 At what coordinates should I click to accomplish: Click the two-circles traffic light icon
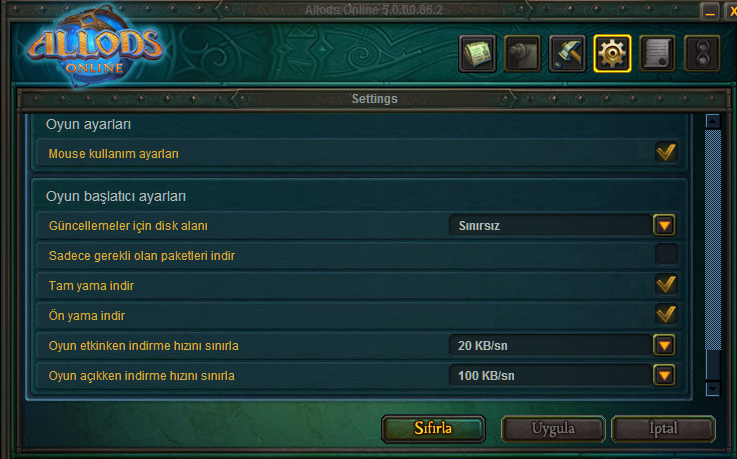(702, 54)
